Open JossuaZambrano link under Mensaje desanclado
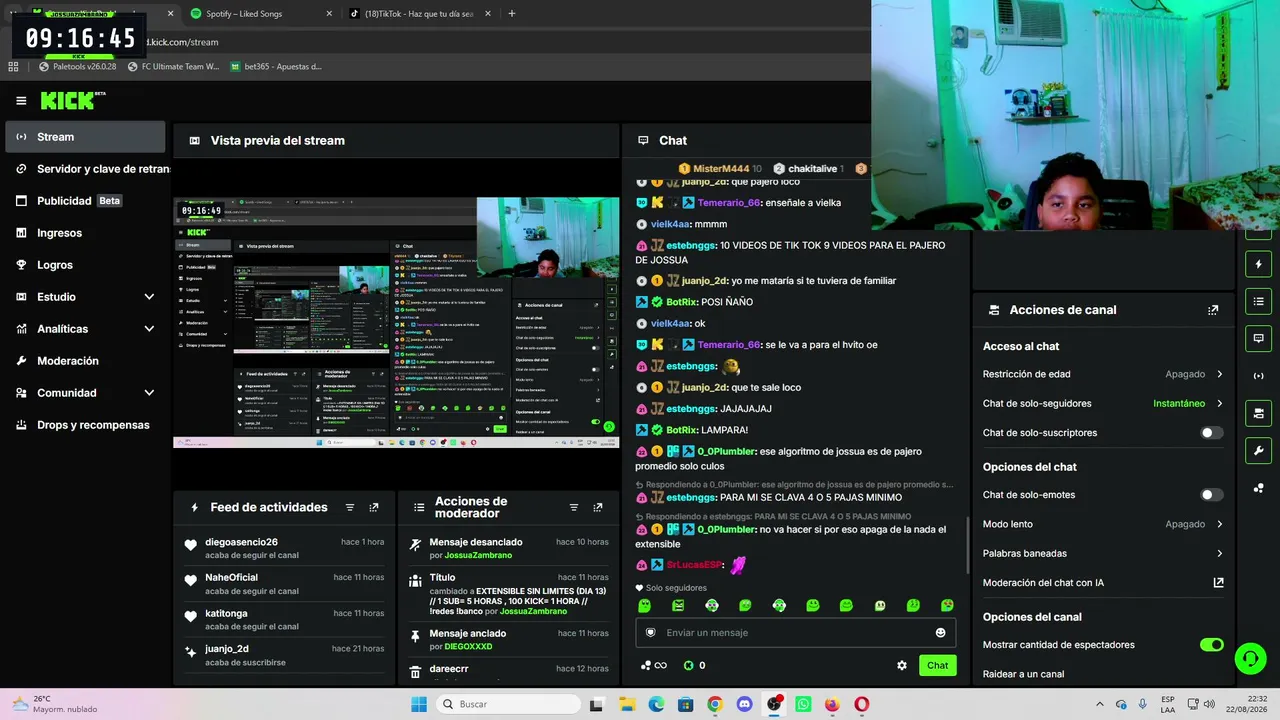 (477, 555)
